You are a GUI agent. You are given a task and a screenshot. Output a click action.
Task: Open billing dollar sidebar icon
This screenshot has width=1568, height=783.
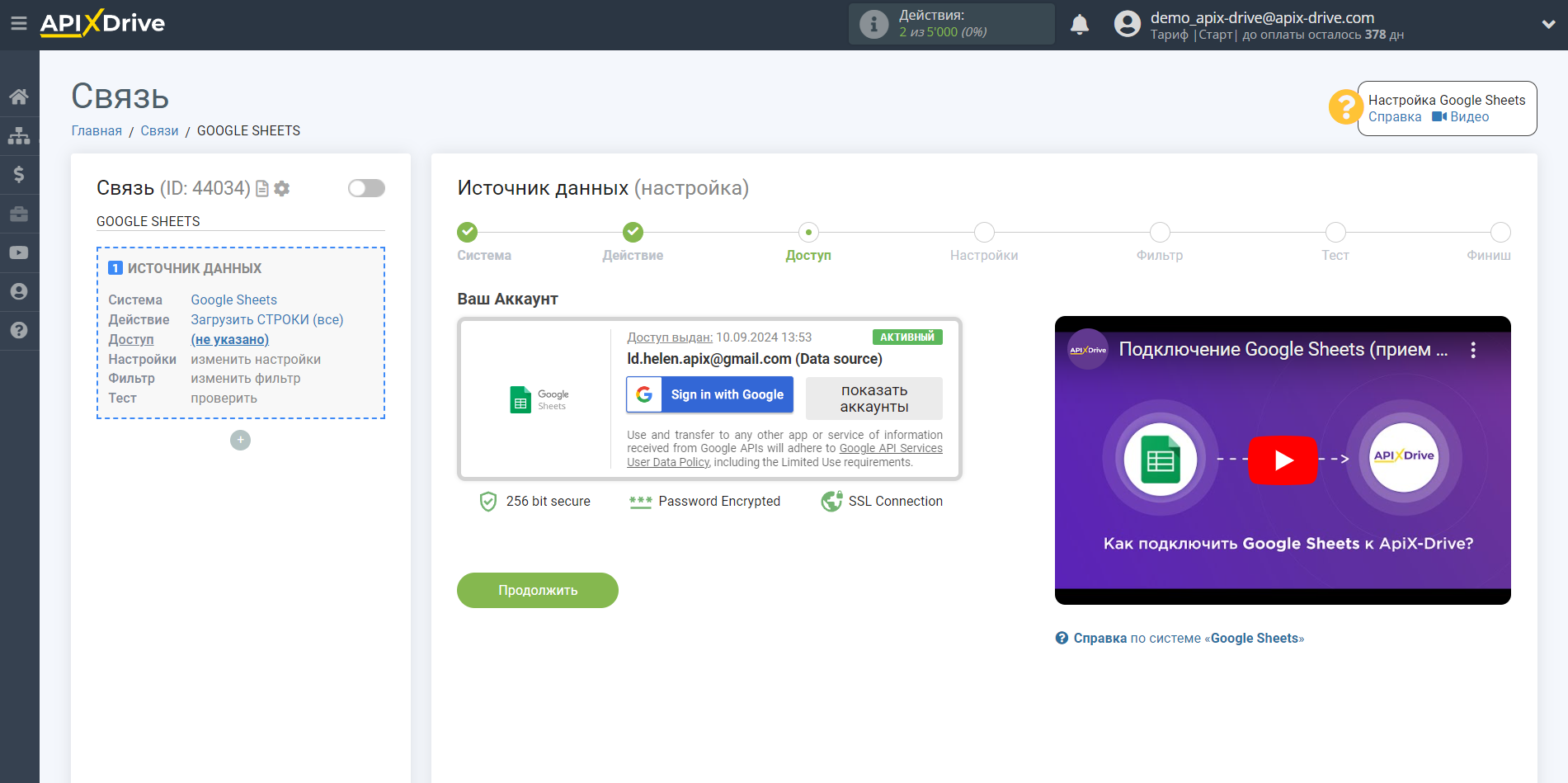tap(19, 174)
